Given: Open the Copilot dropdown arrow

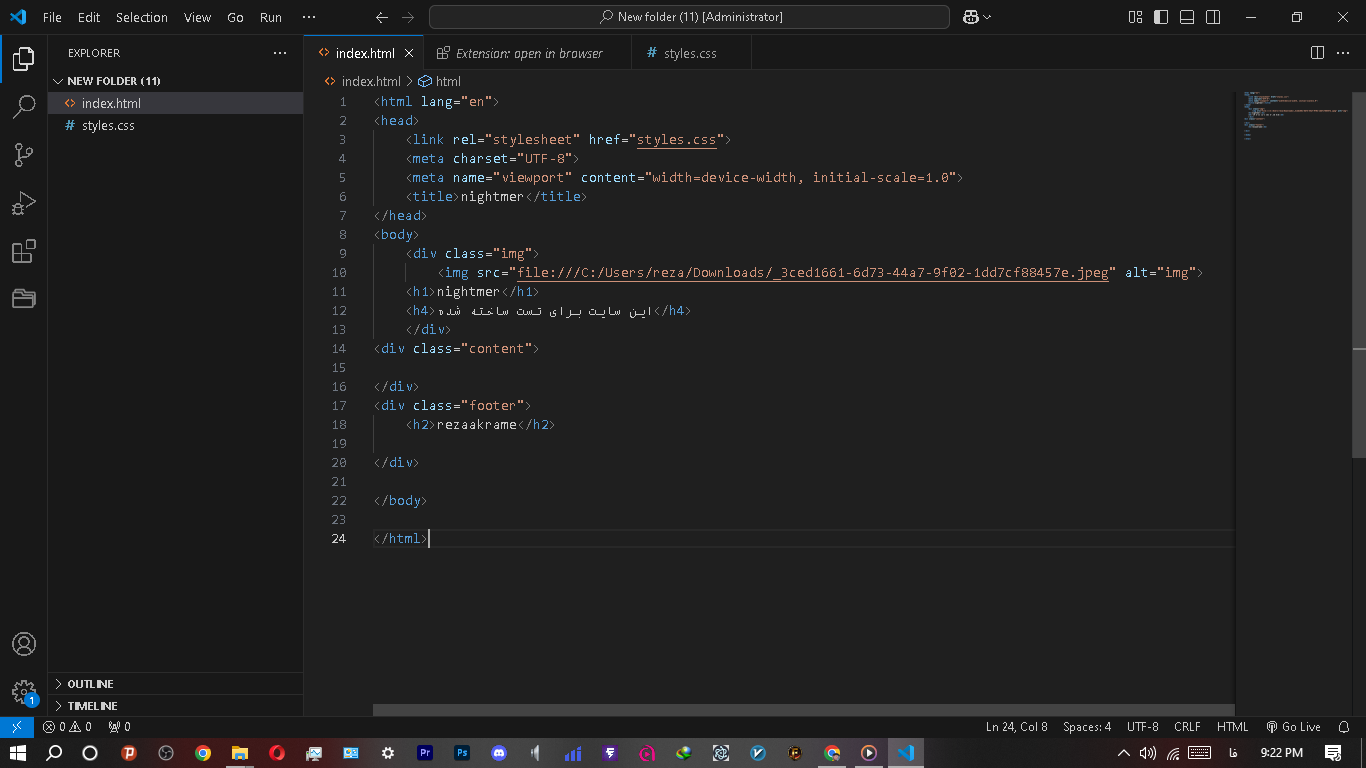Looking at the screenshot, I should point(988,17).
